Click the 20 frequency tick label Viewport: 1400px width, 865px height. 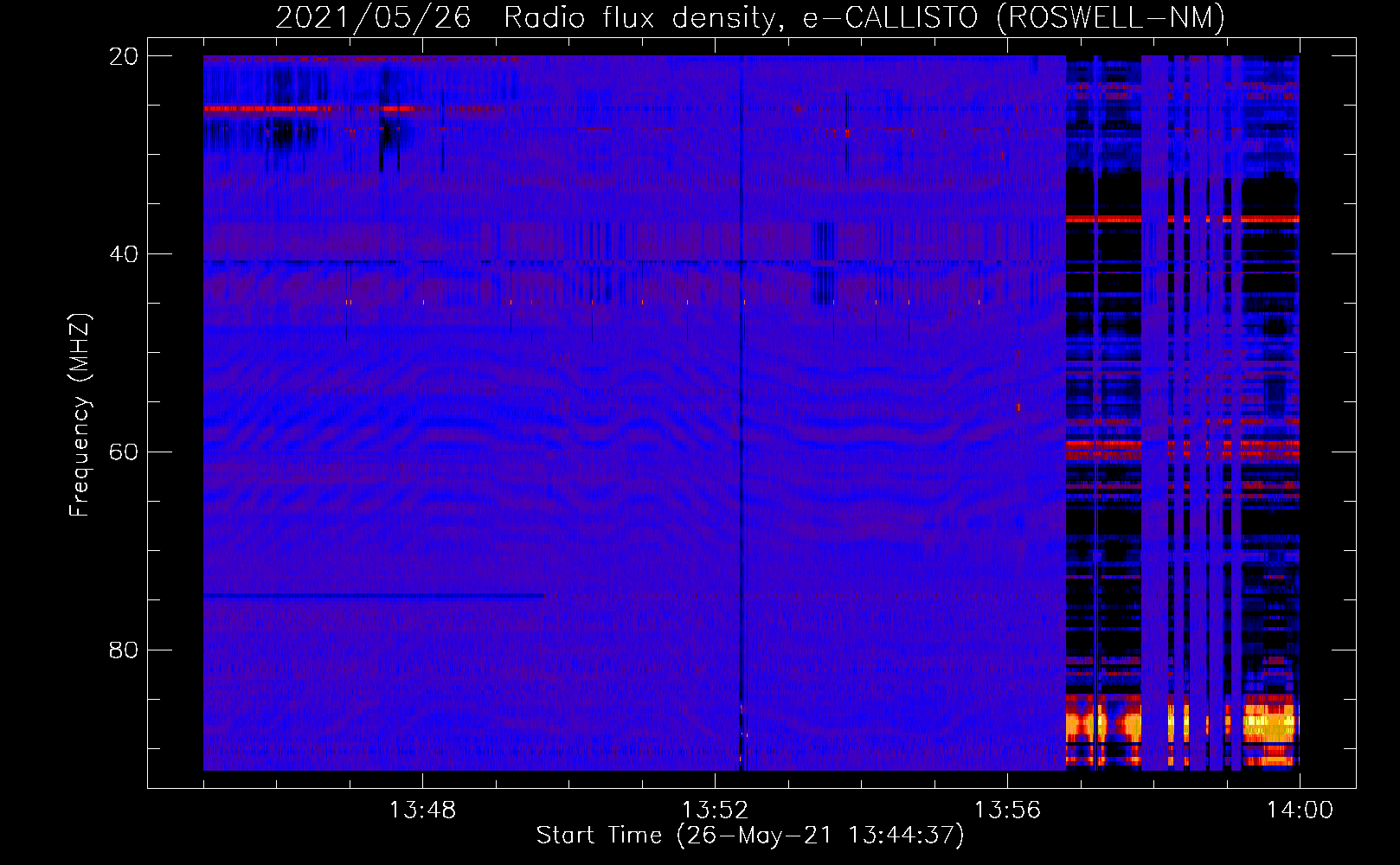coord(124,56)
